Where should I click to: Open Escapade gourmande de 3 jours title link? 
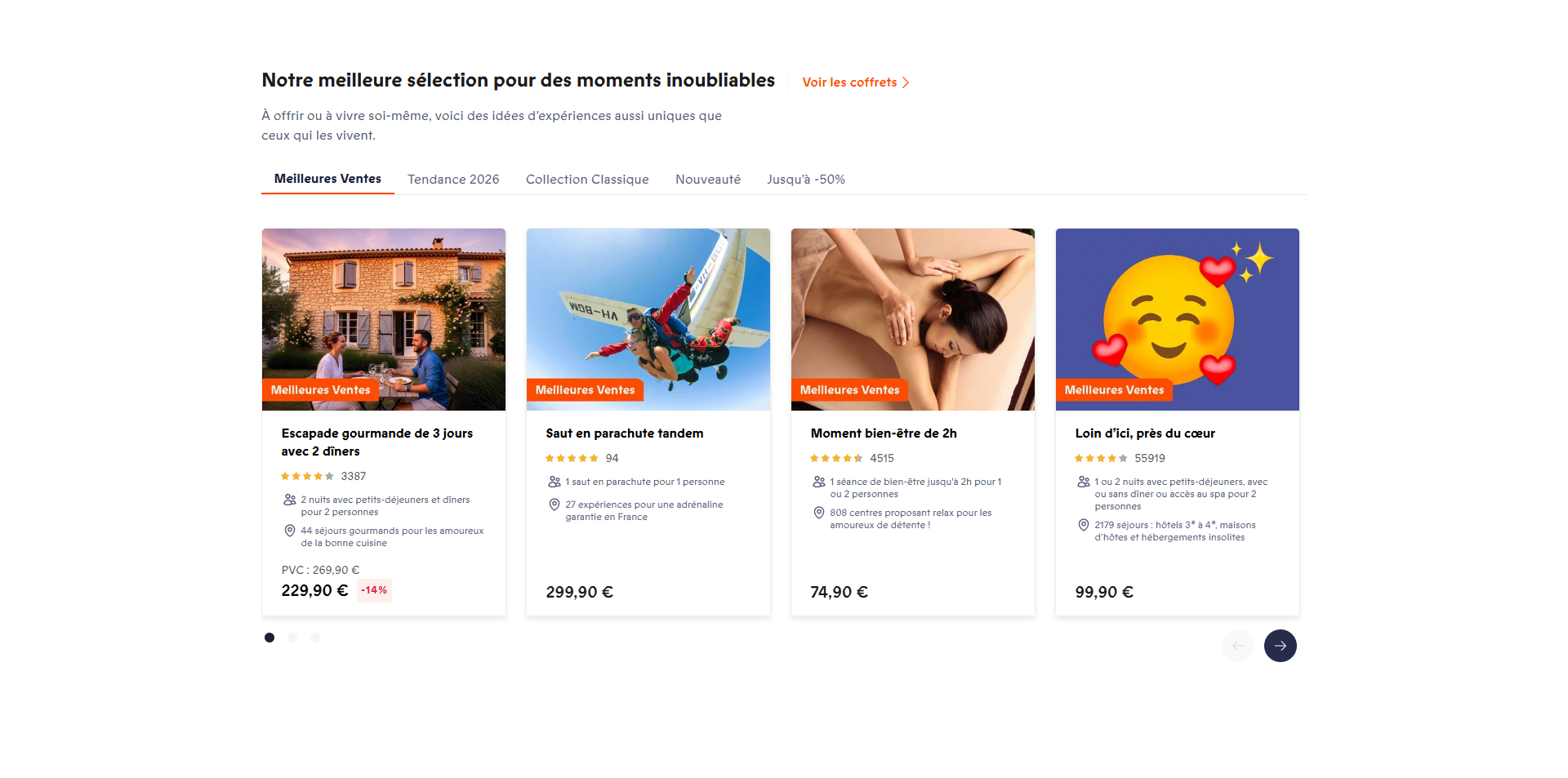(377, 442)
